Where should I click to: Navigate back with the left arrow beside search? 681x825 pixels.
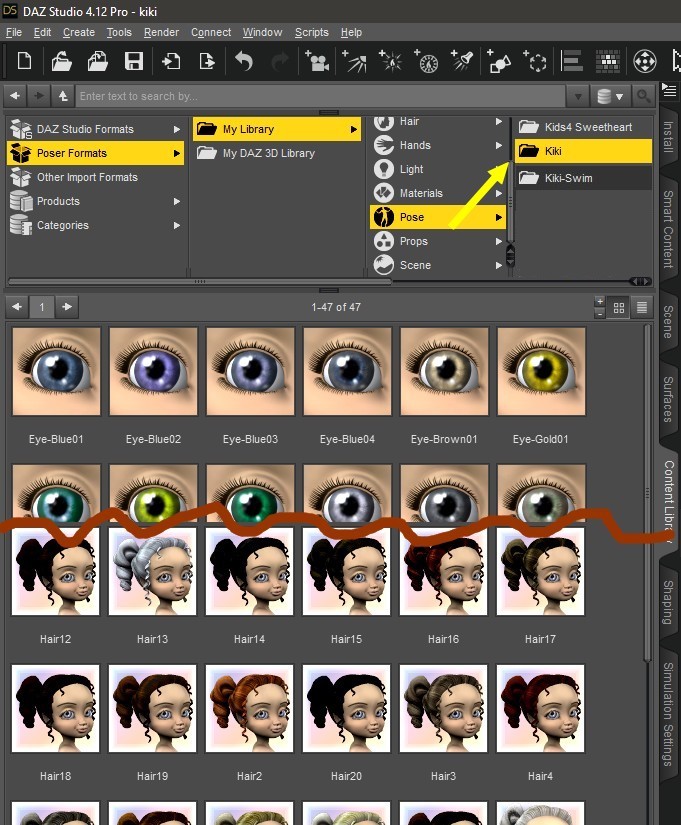(15, 96)
